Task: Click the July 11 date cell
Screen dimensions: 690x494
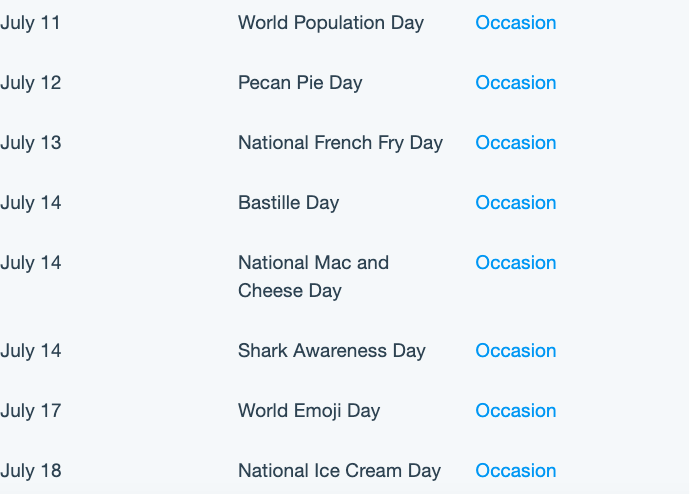Action: (x=30, y=23)
